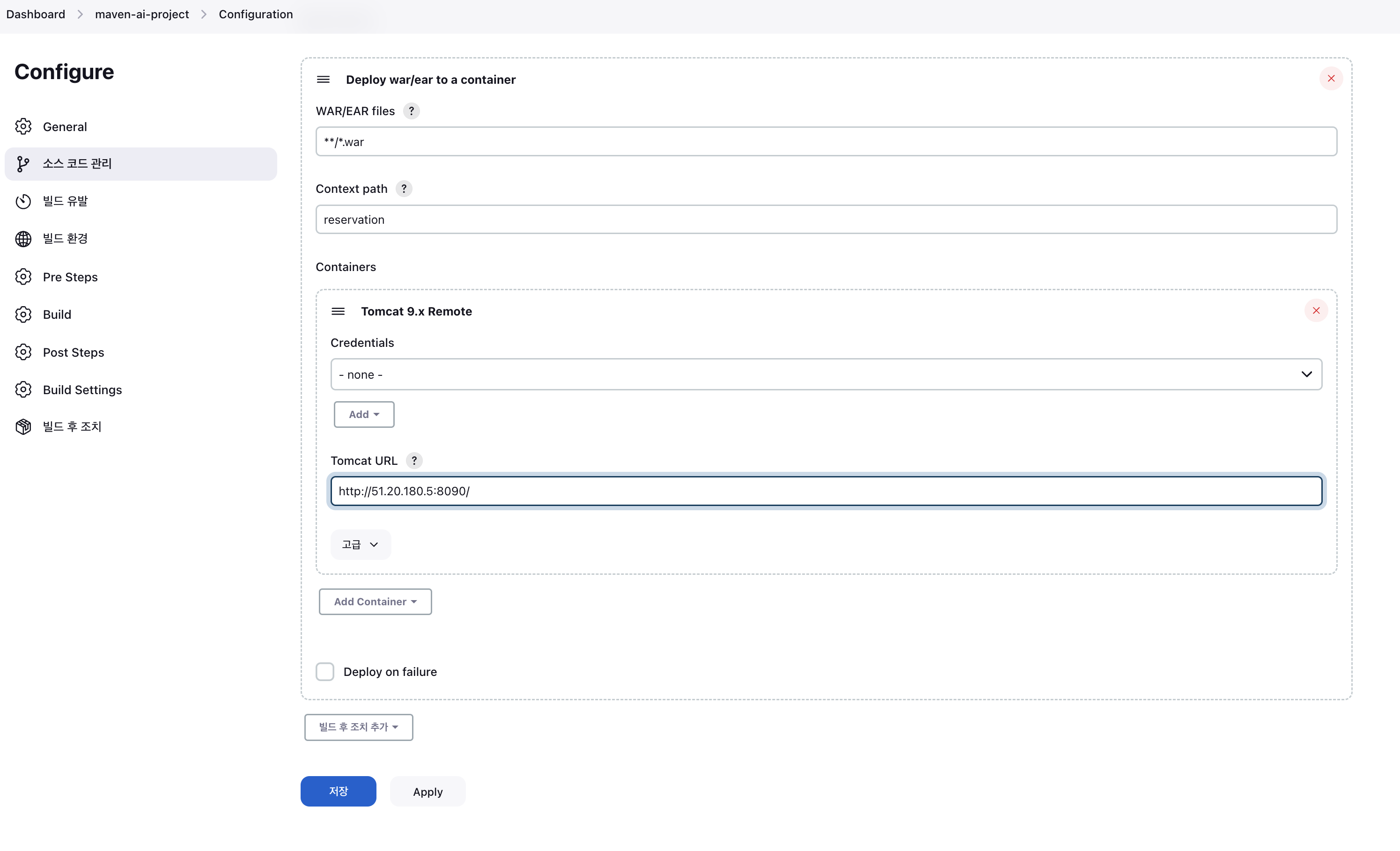Enable Deploy on failure checkbox
The width and height of the screenshot is (1400, 851).
pos(325,671)
